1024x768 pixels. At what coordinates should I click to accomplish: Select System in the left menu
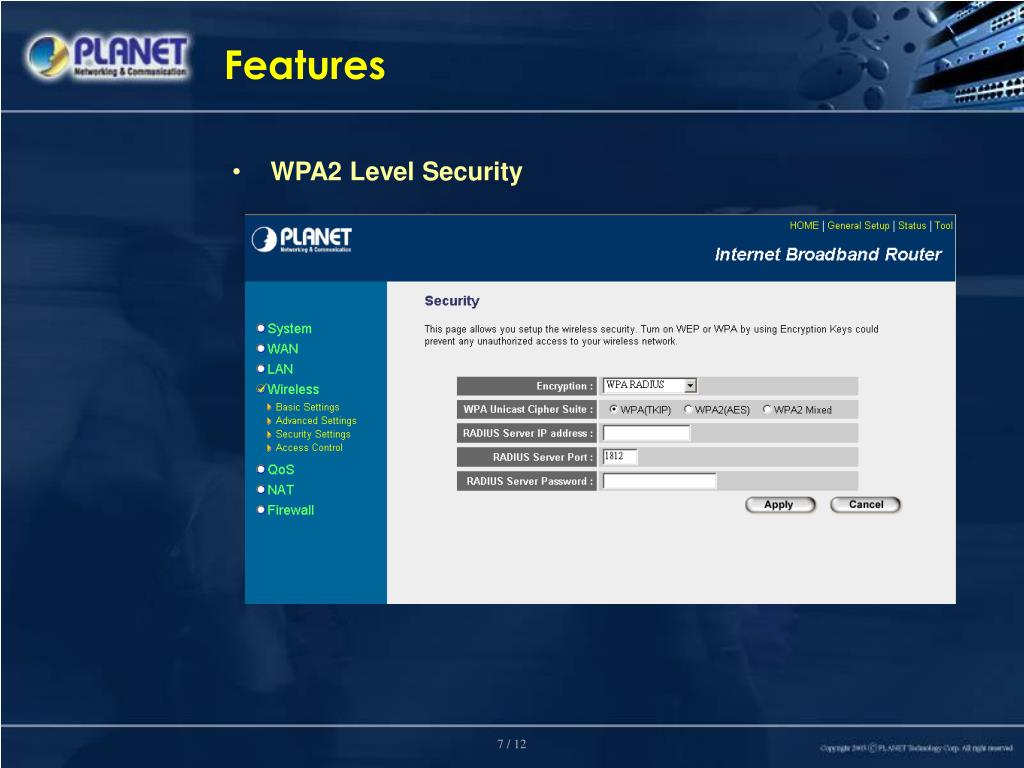pyautogui.click(x=289, y=328)
